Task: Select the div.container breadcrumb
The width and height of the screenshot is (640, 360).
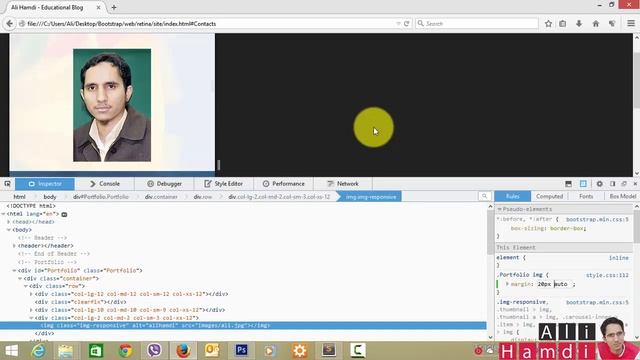Action: 161,197
